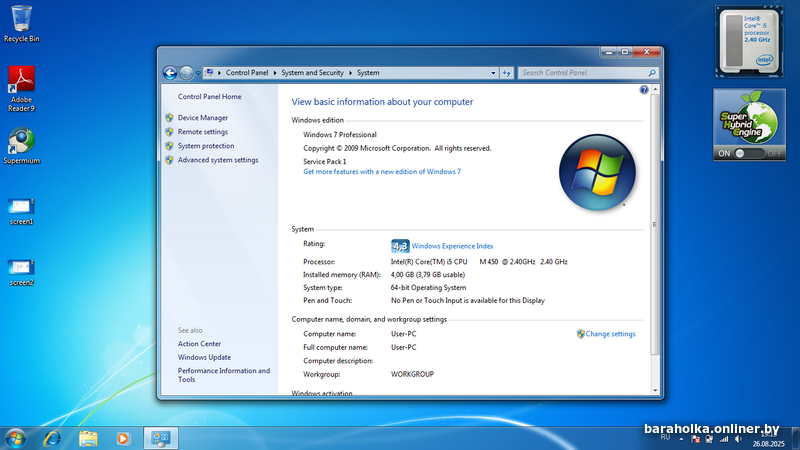The width and height of the screenshot is (800, 450).
Task: Click shield icon beside Remote settings
Action: click(169, 132)
